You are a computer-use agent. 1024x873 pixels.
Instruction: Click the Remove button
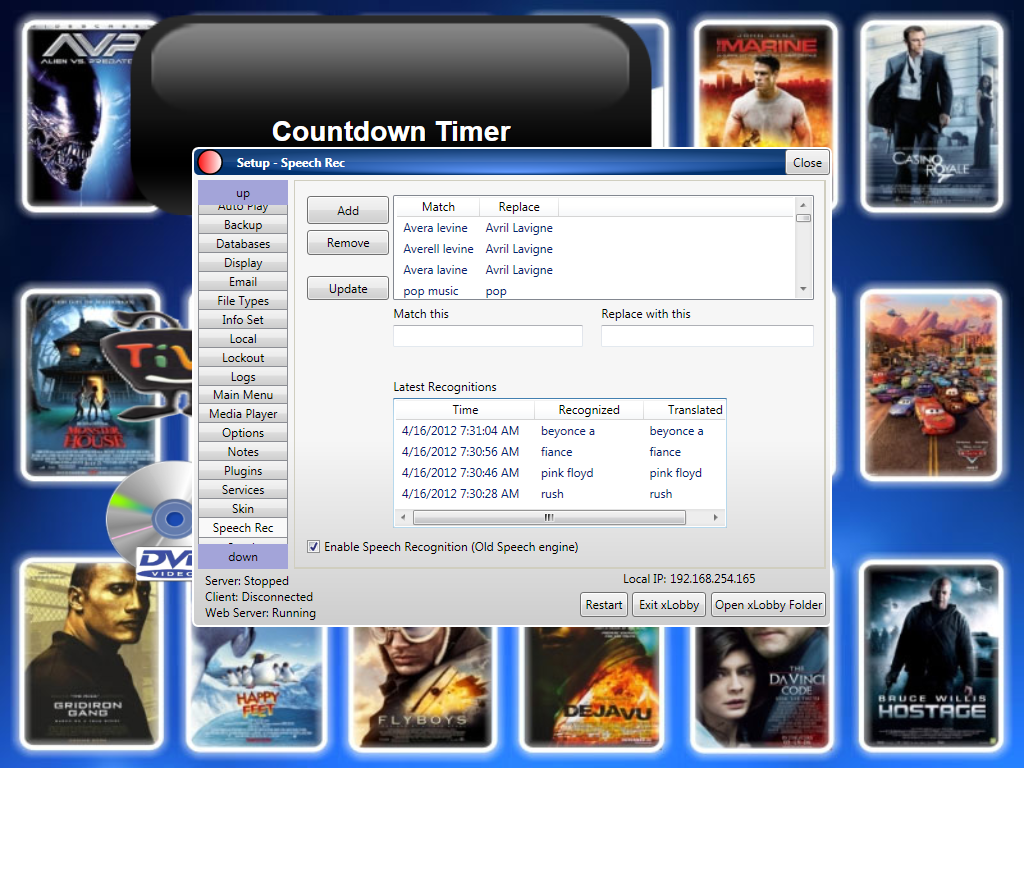tap(348, 242)
